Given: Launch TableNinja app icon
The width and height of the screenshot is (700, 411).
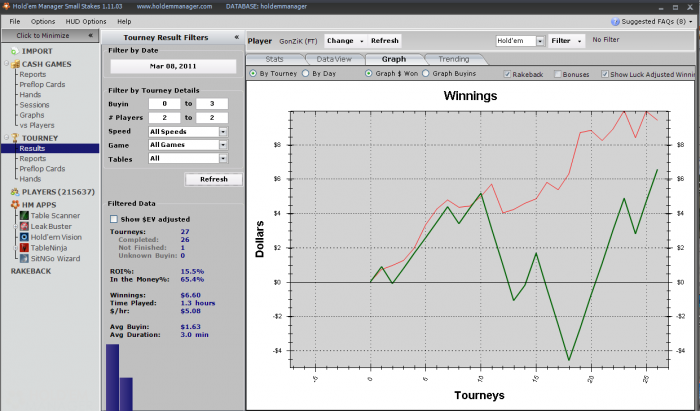Looking at the screenshot, I should click(24, 248).
